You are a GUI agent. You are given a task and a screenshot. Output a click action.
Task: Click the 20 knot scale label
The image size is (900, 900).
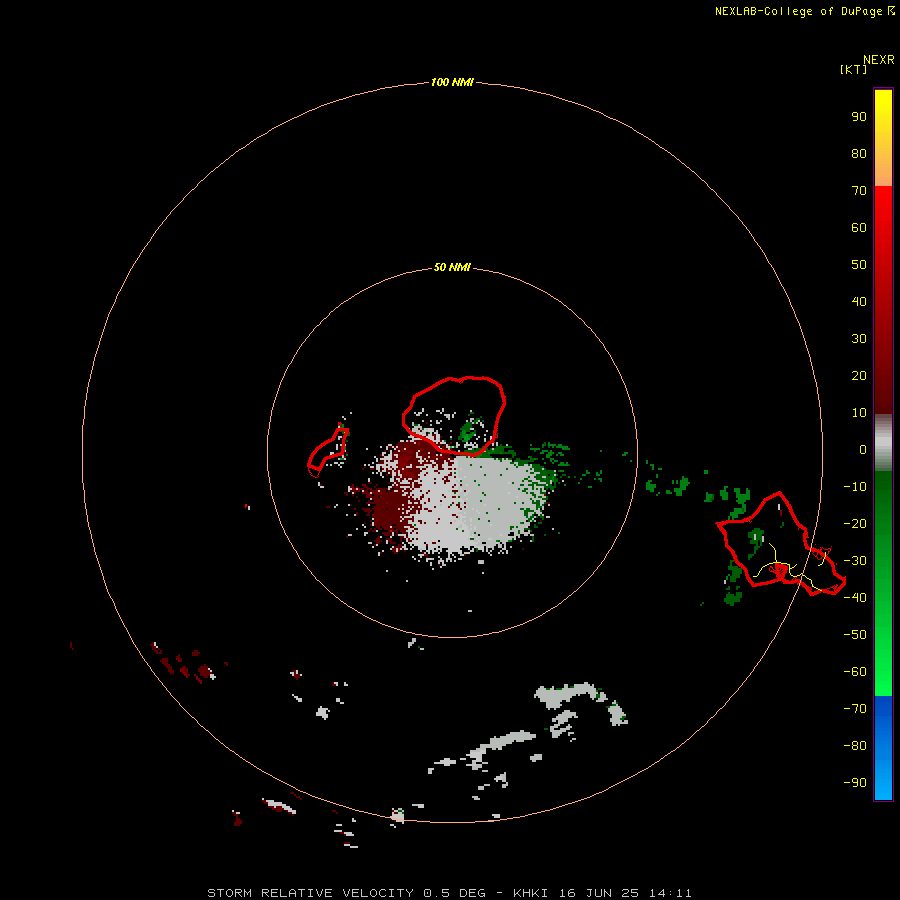click(859, 375)
